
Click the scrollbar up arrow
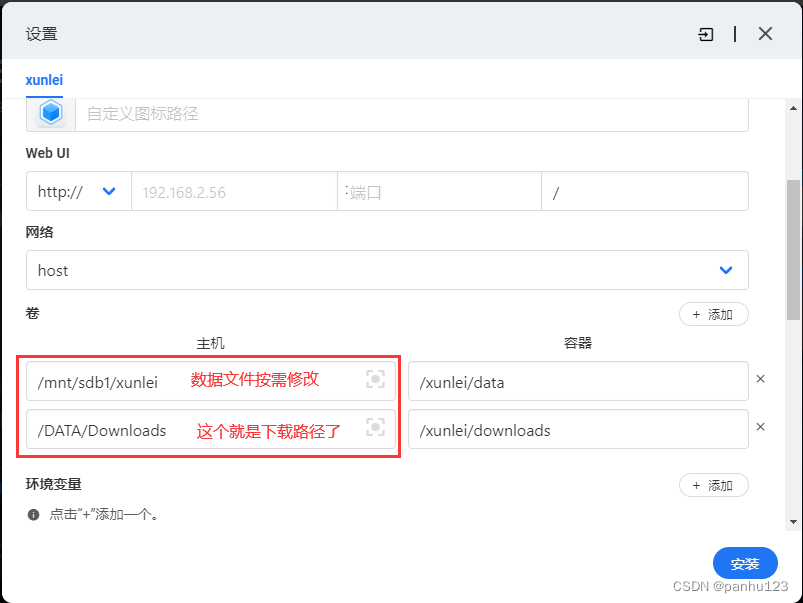[x=793, y=108]
